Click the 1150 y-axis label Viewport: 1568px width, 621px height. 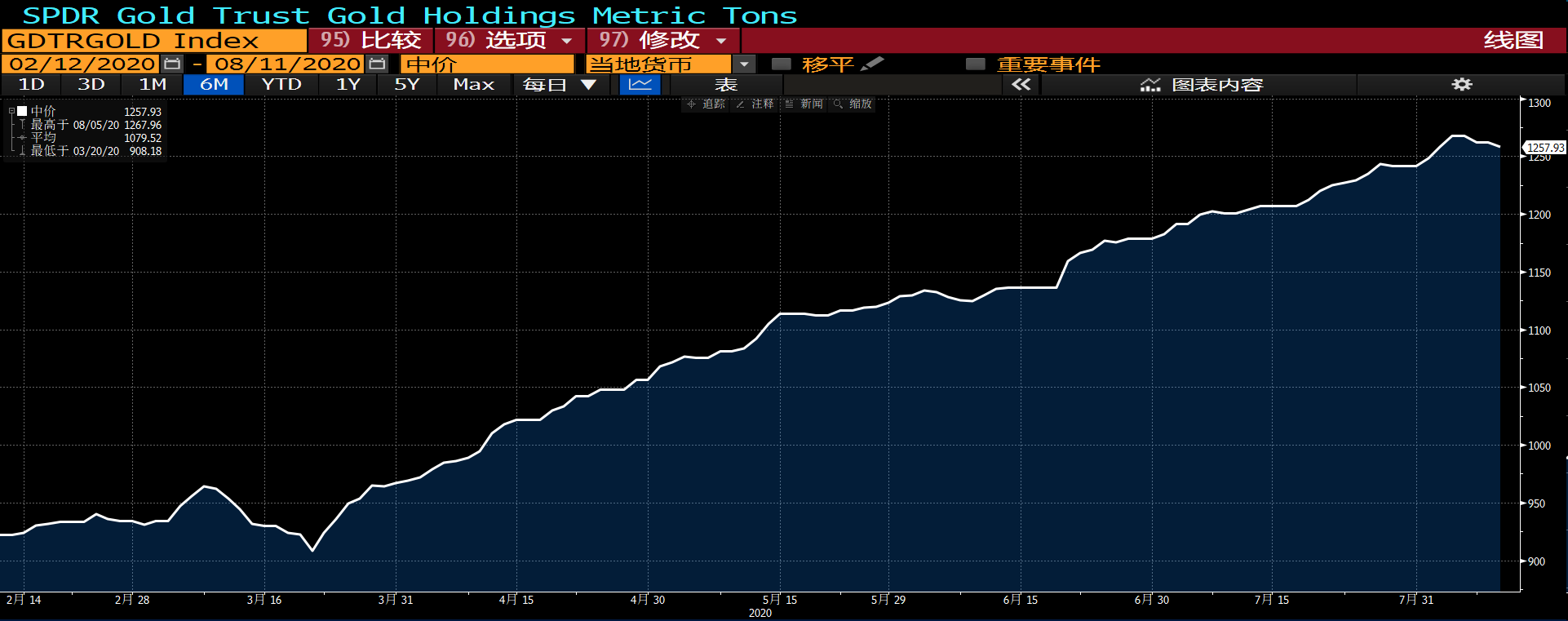click(x=1539, y=273)
